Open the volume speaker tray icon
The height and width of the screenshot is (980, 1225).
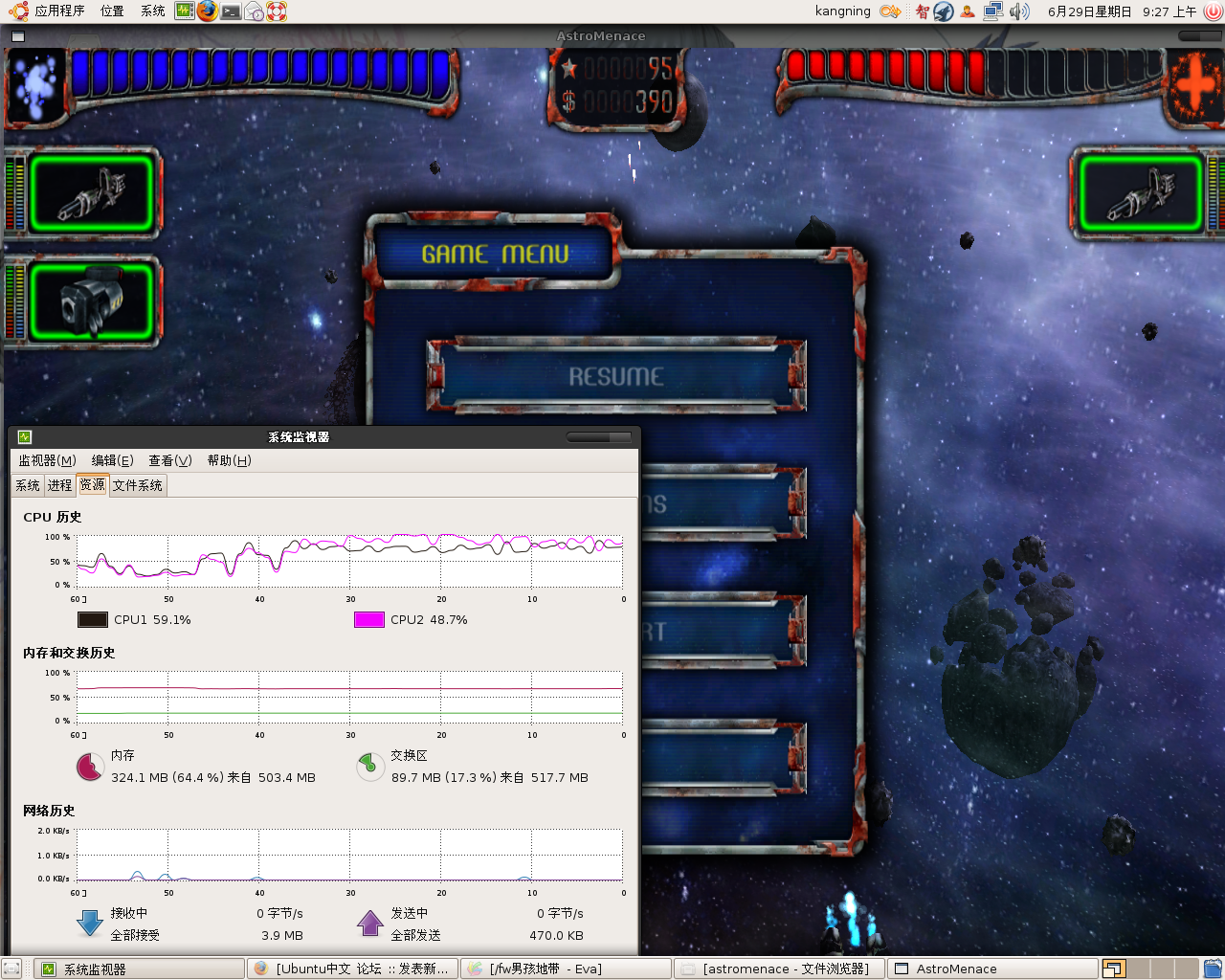(x=1019, y=11)
